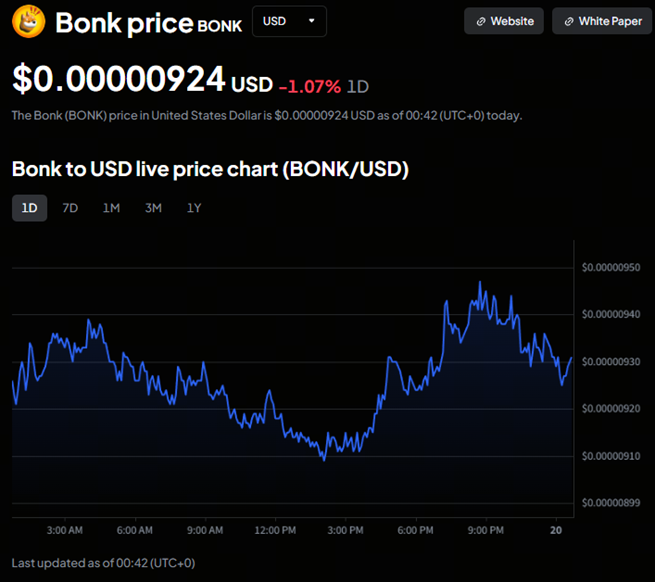Click the 3:00 PM time axis label
The height and width of the screenshot is (582, 655).
pyautogui.click(x=345, y=529)
